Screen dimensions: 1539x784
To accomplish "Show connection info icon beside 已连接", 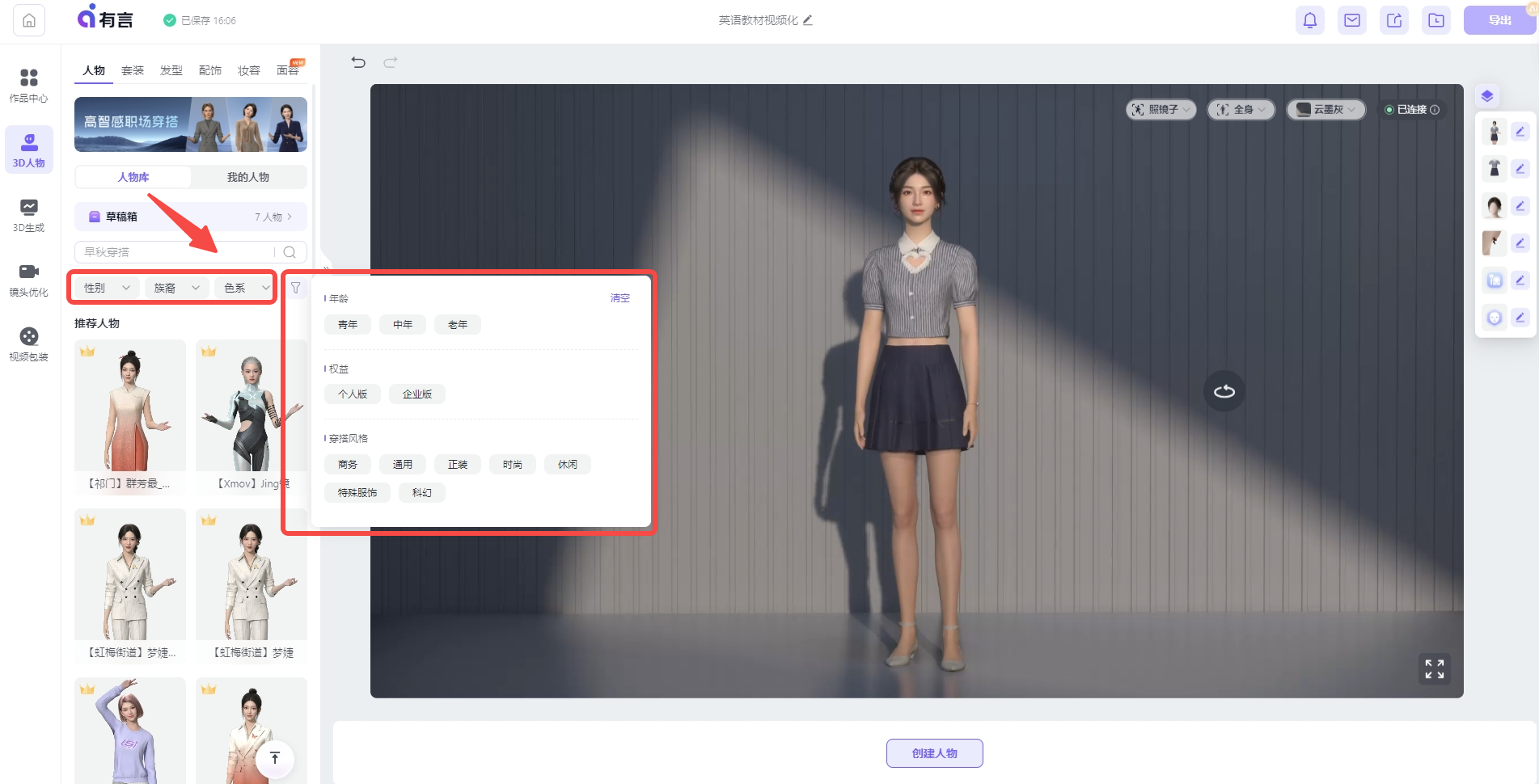I will click(1435, 110).
